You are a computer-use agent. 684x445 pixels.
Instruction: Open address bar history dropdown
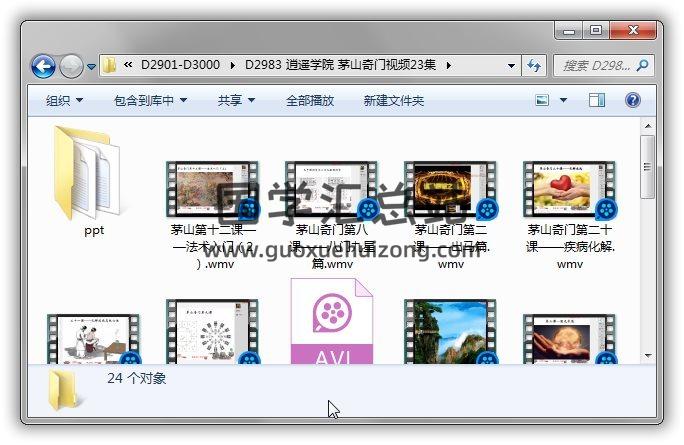pyautogui.click(x=511, y=66)
